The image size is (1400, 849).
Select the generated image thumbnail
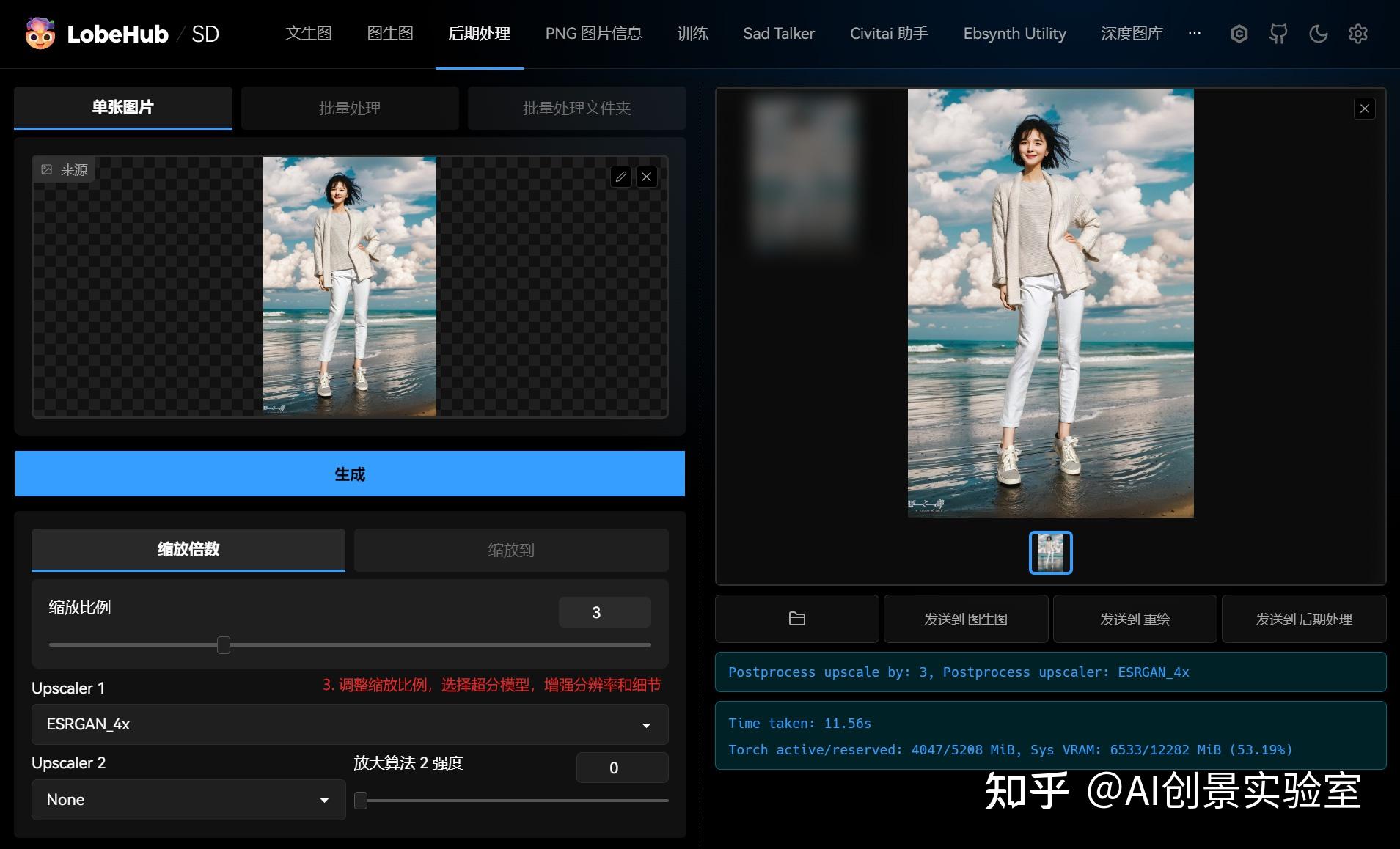coord(1050,552)
